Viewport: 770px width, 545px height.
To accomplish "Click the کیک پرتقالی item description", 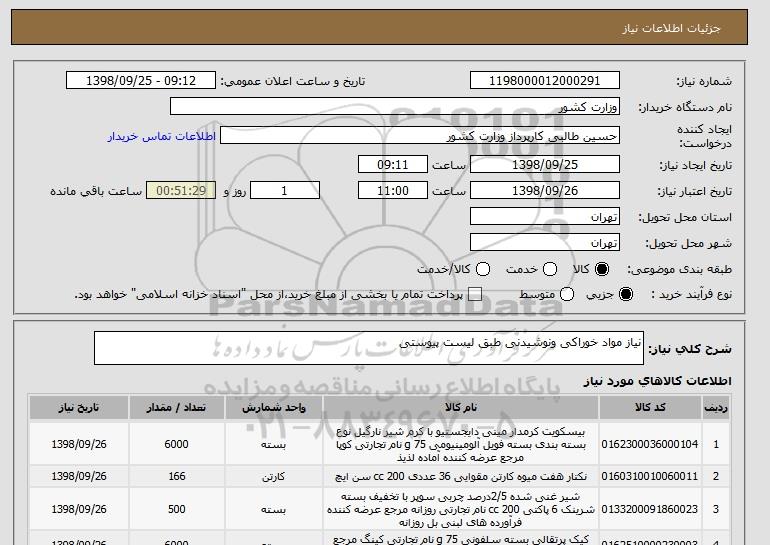I will (461, 540).
